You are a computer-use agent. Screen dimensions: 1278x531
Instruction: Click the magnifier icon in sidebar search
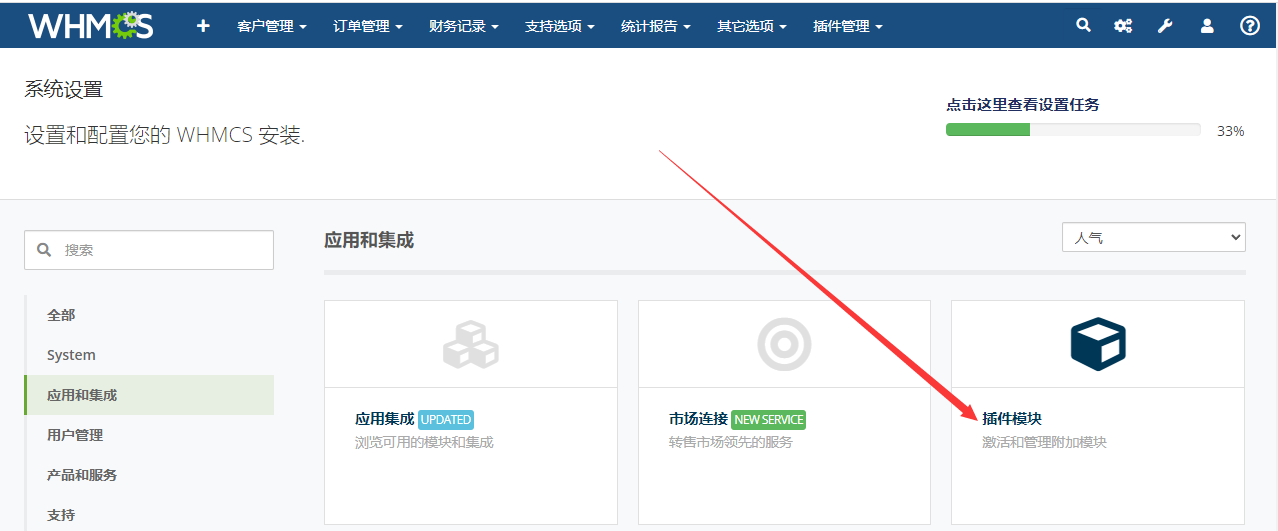(44, 250)
